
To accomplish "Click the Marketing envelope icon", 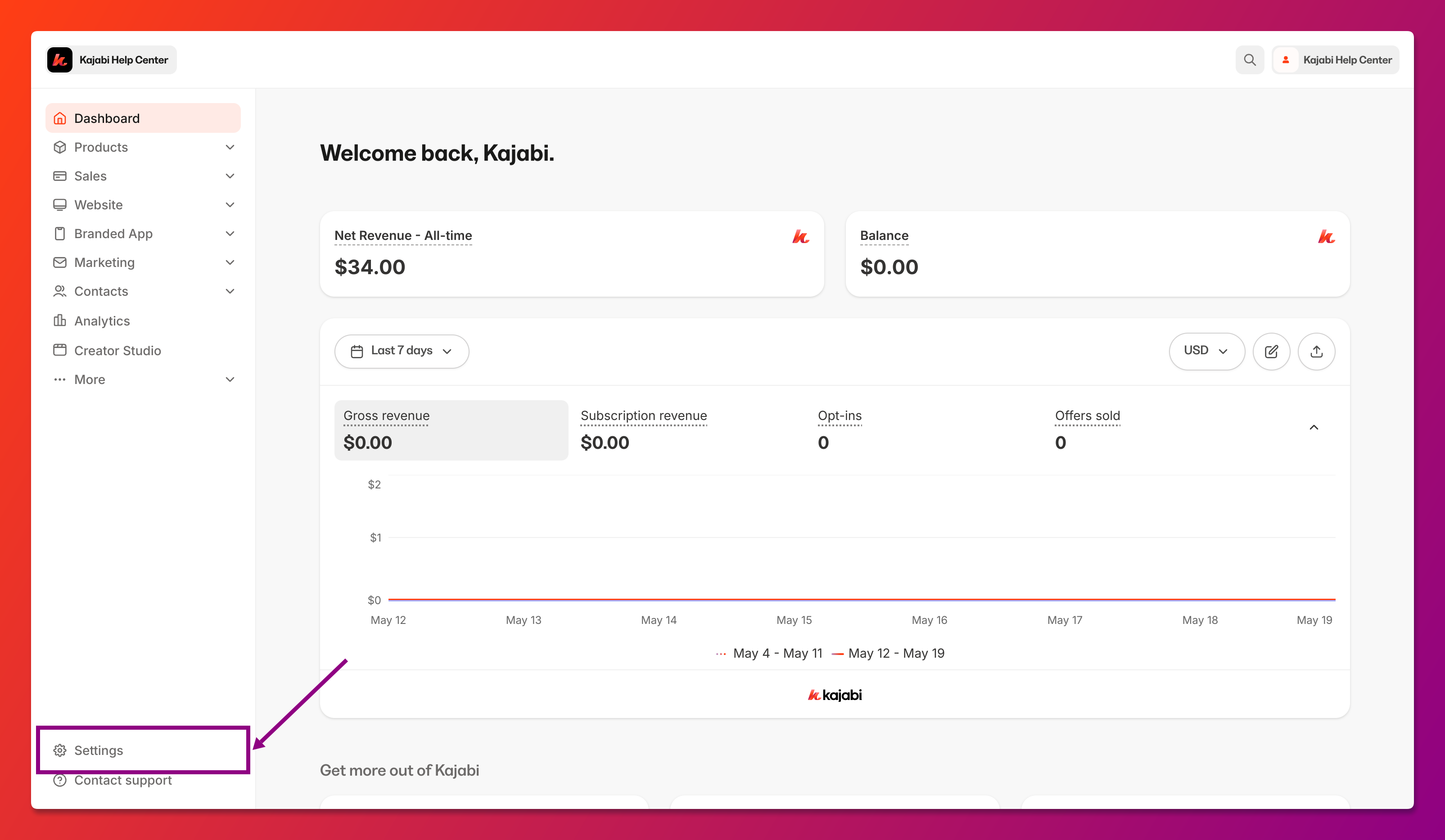I will tap(59, 262).
